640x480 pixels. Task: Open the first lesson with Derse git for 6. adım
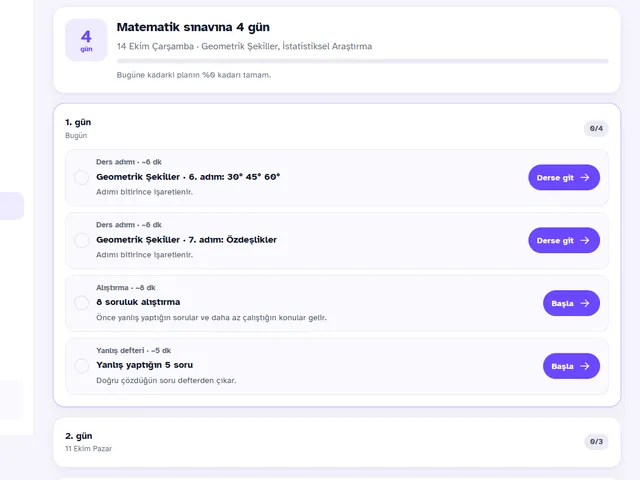[x=564, y=178]
